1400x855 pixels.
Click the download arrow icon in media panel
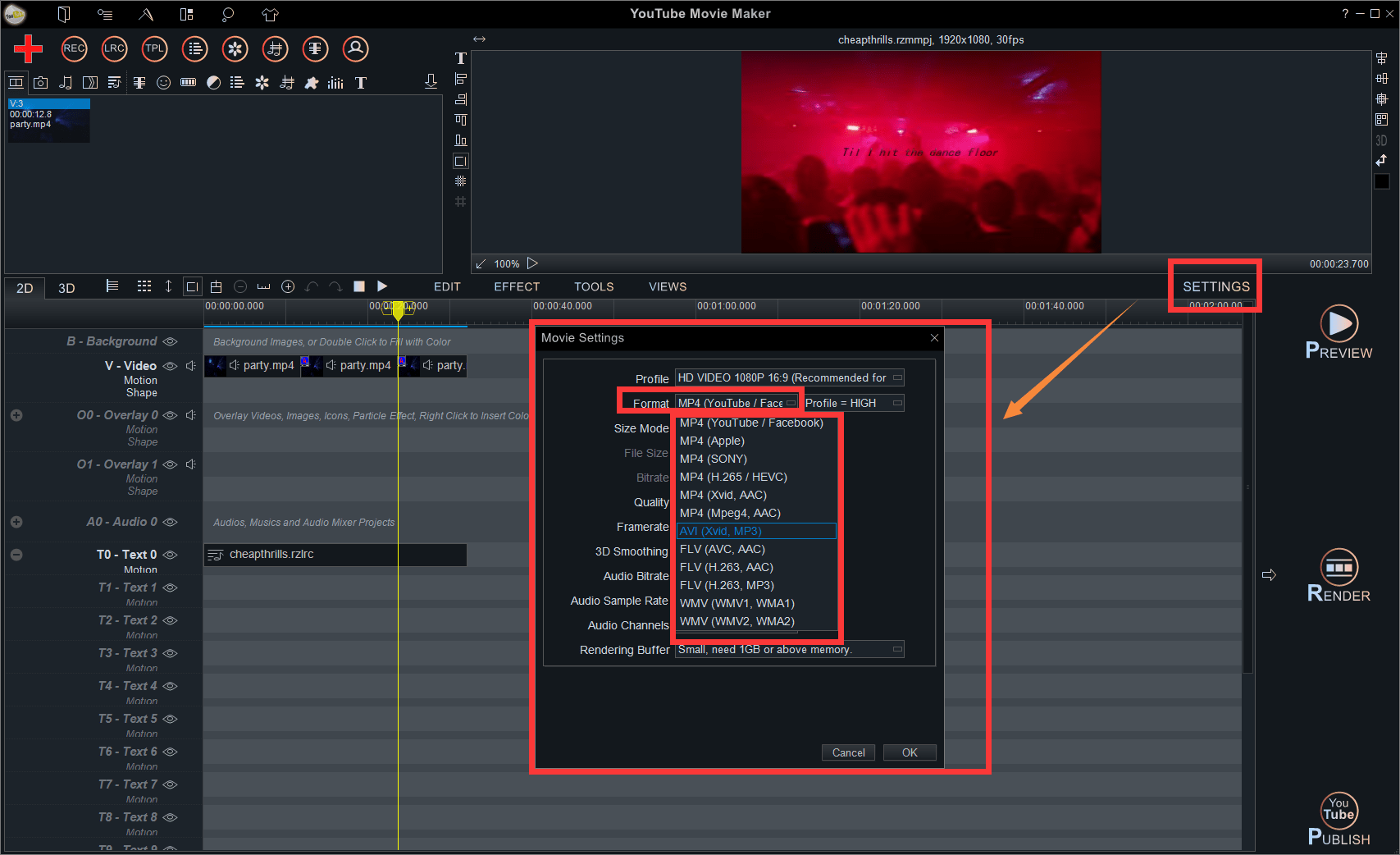click(431, 81)
